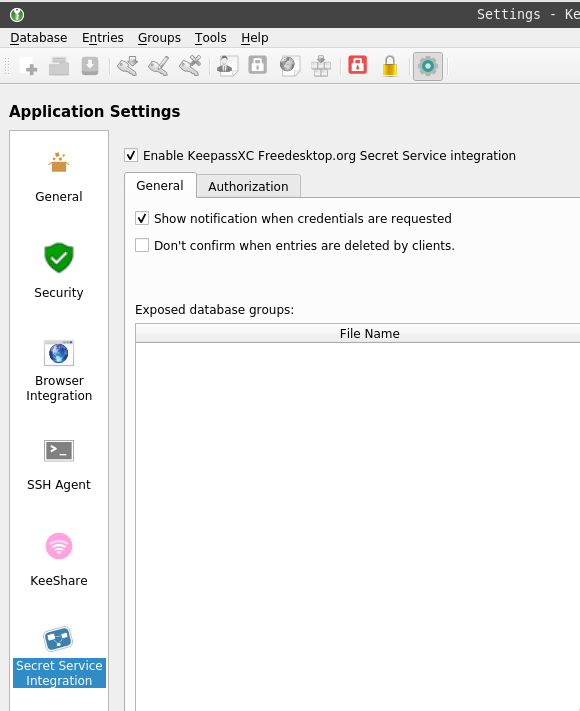This screenshot has width=580, height=711.
Task: Disable Secret Service integration checkbox
Action: pyautogui.click(x=131, y=156)
